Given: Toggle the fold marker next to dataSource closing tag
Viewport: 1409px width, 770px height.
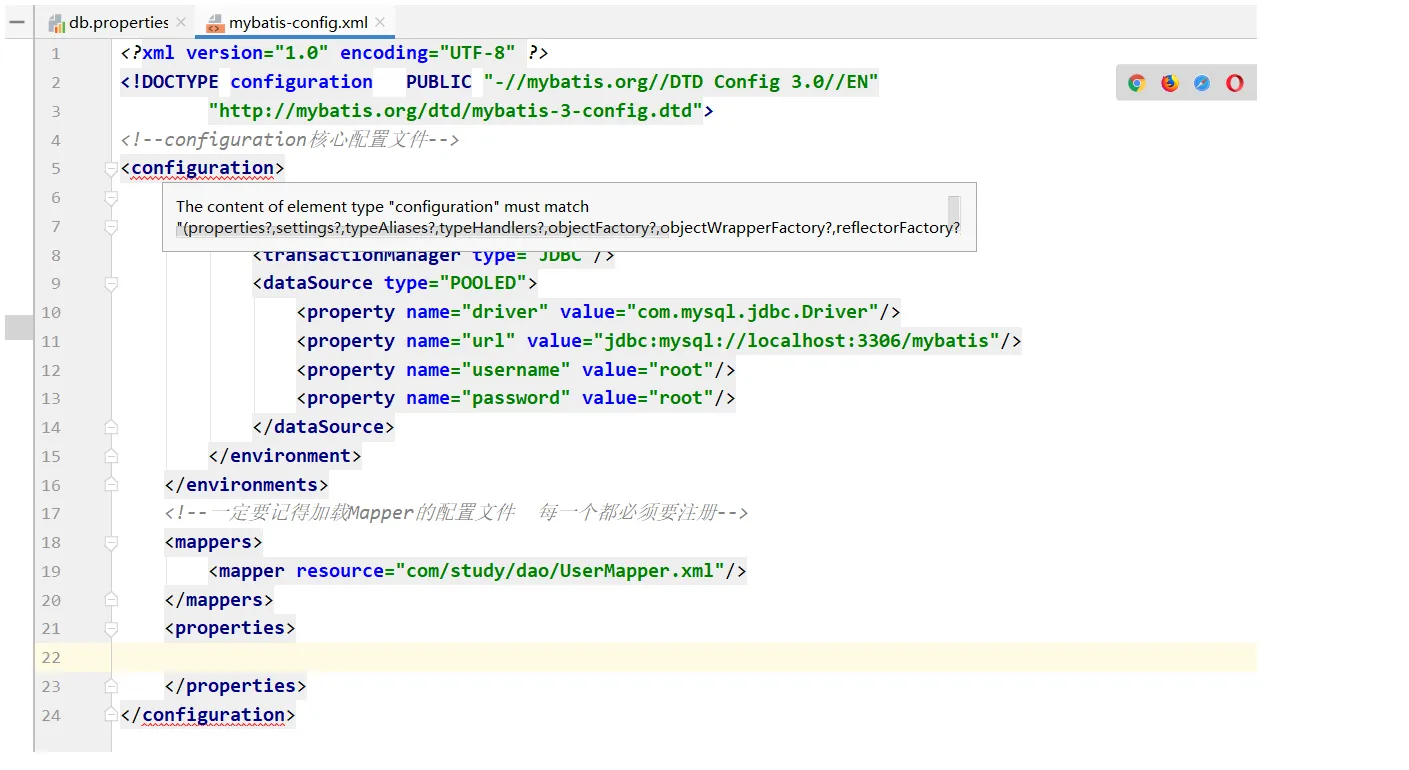Looking at the screenshot, I should coord(110,428).
